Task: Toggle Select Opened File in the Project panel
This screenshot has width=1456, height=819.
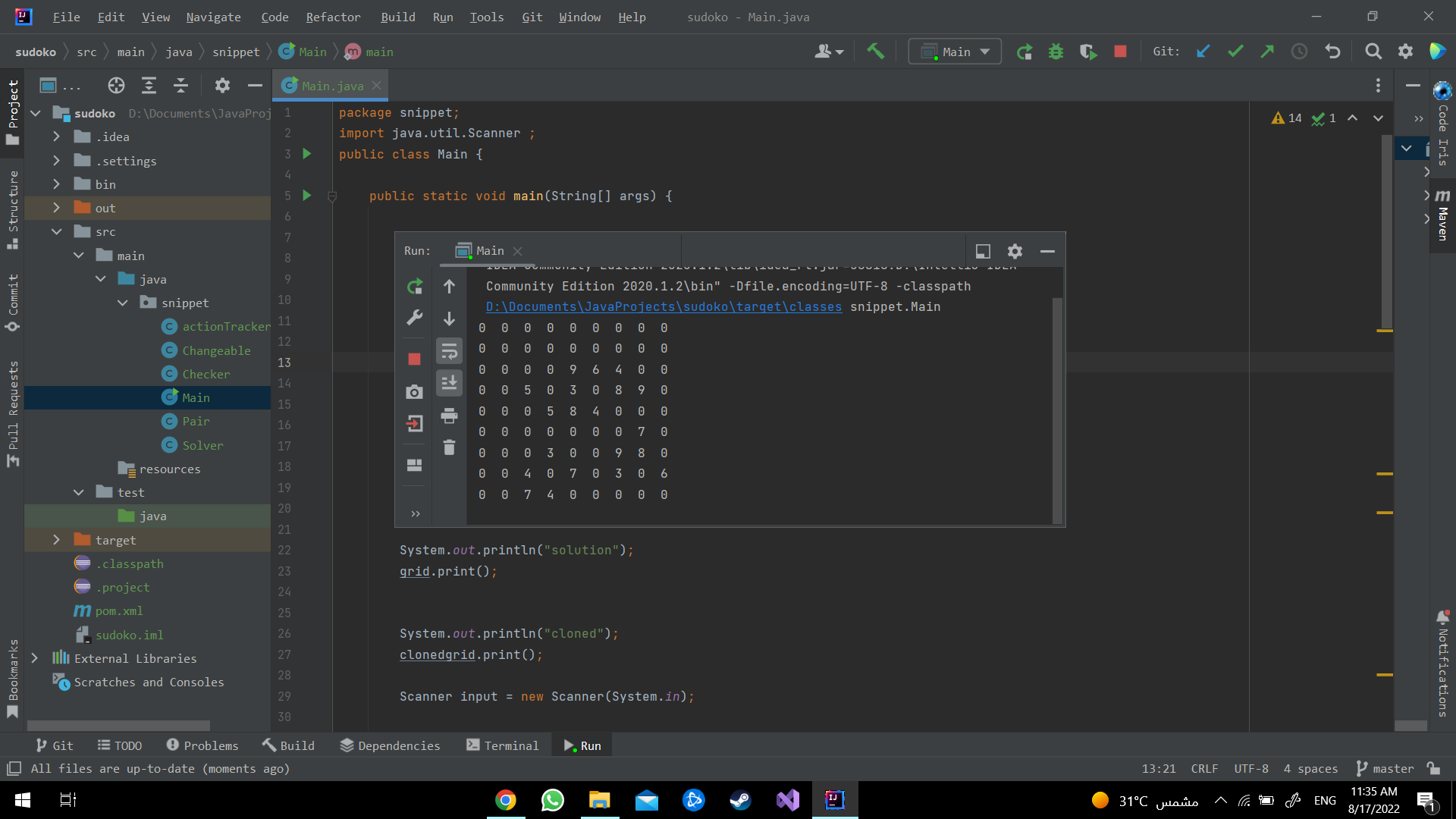Action: point(116,85)
